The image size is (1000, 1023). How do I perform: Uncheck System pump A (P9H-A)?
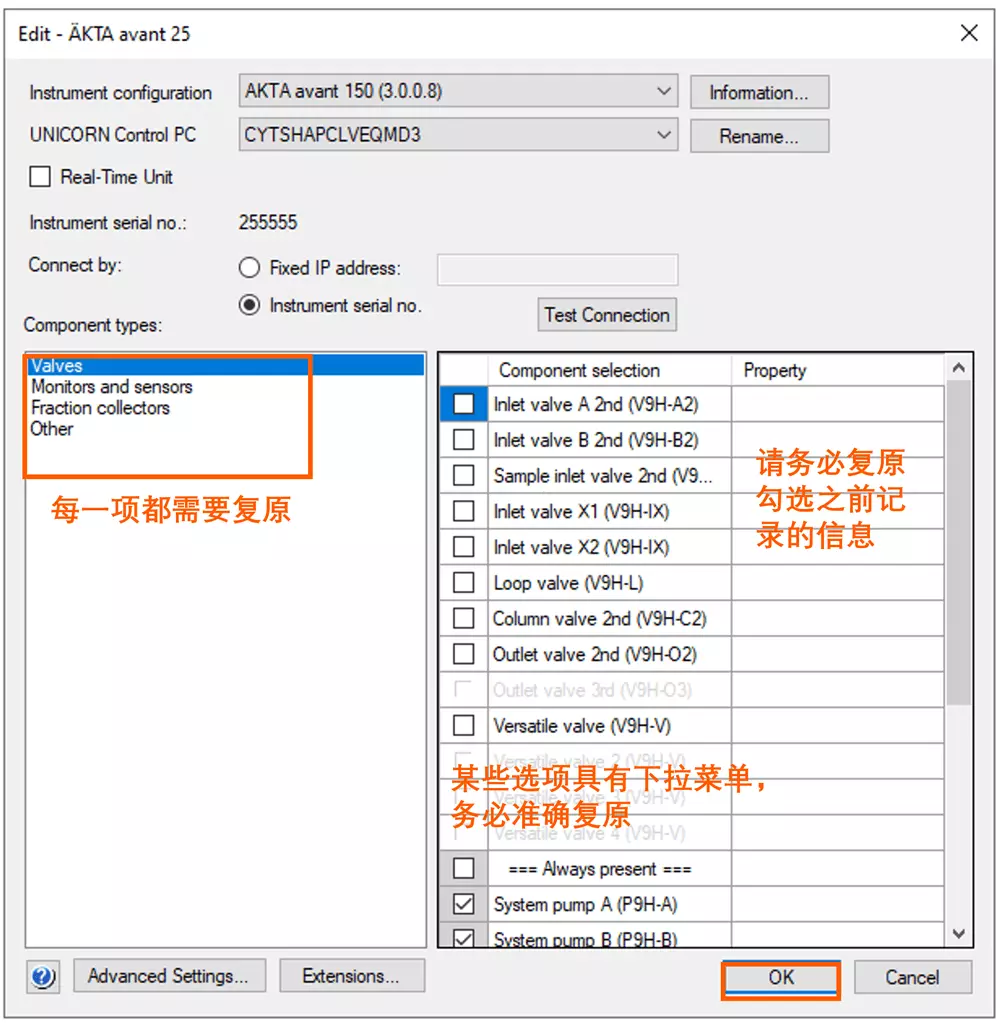(464, 905)
